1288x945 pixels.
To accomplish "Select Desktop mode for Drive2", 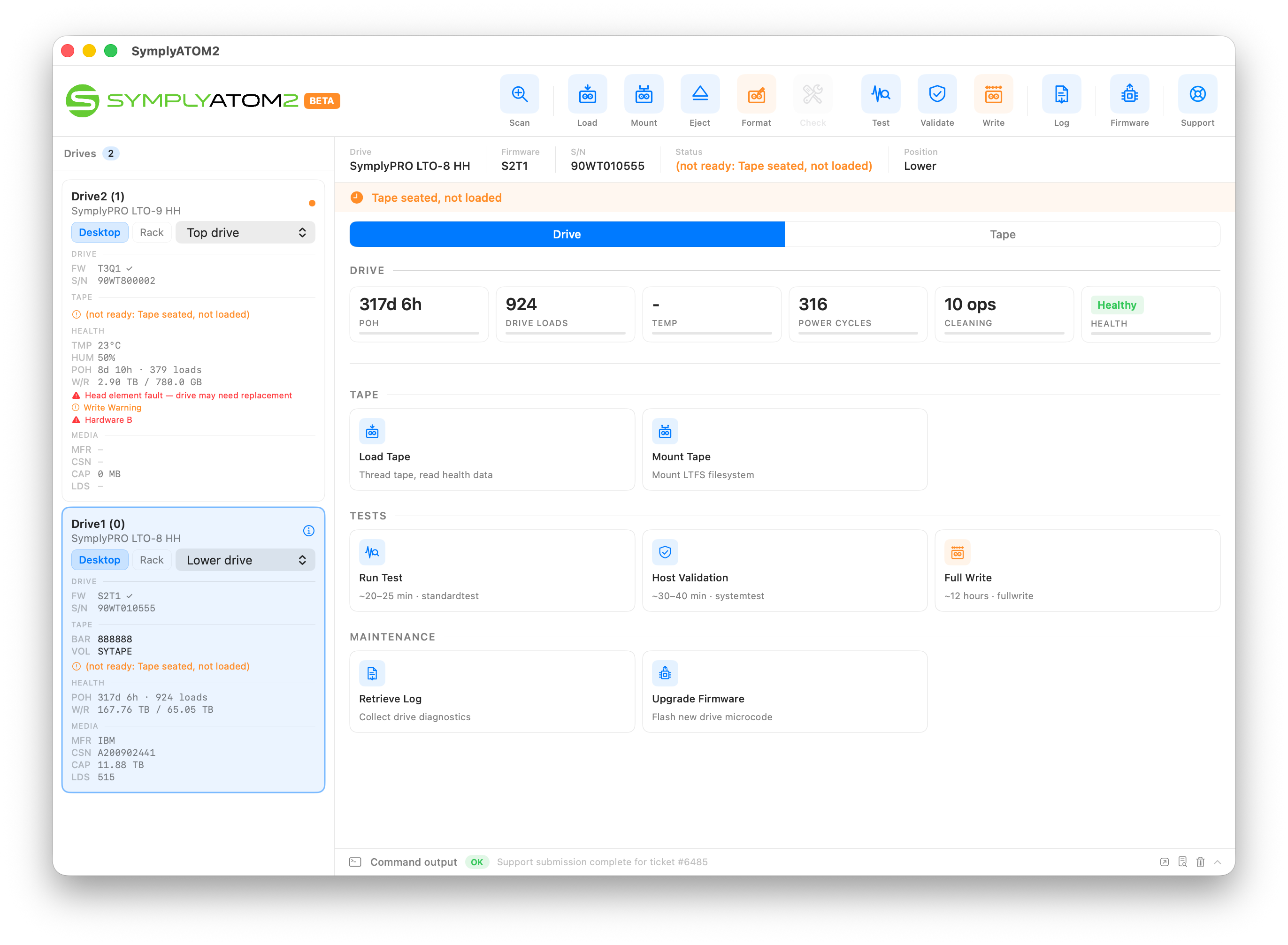I will [x=100, y=233].
